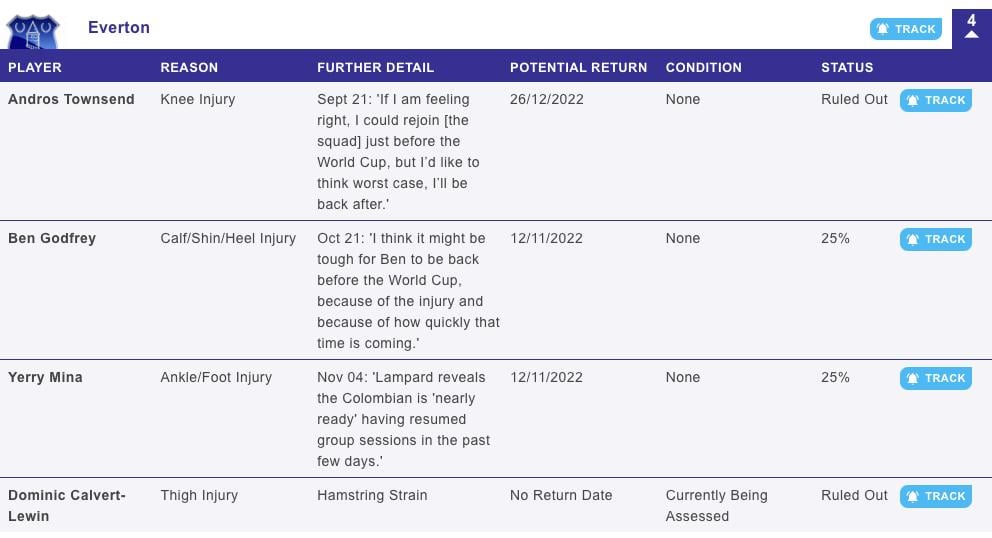
Task: Click the STATUS column header
Action: (x=847, y=68)
